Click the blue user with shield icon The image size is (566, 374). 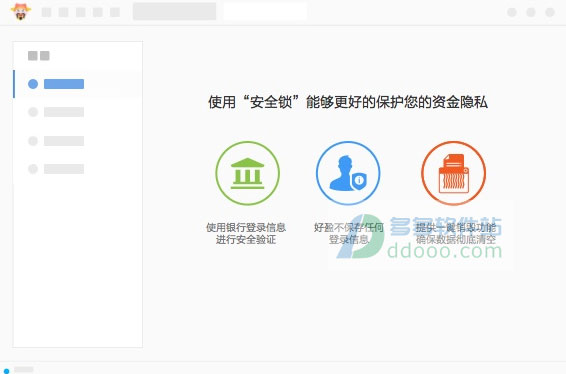tap(348, 173)
